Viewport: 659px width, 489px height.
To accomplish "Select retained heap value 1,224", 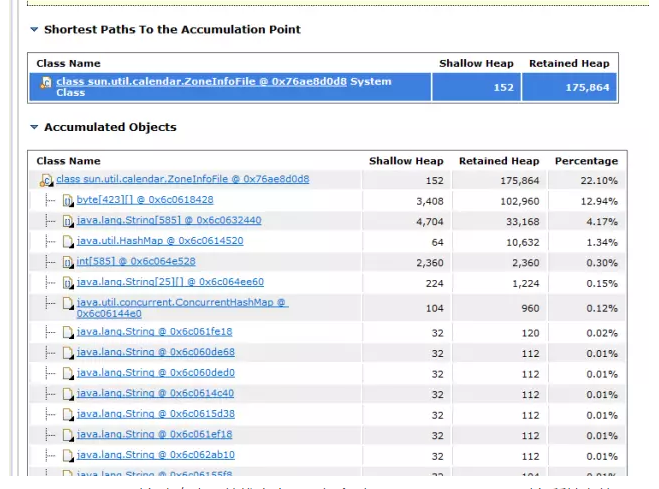I will [x=525, y=284].
